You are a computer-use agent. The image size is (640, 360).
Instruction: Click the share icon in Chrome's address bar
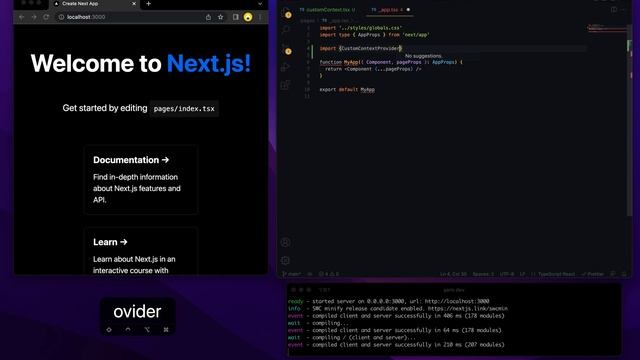tap(208, 17)
